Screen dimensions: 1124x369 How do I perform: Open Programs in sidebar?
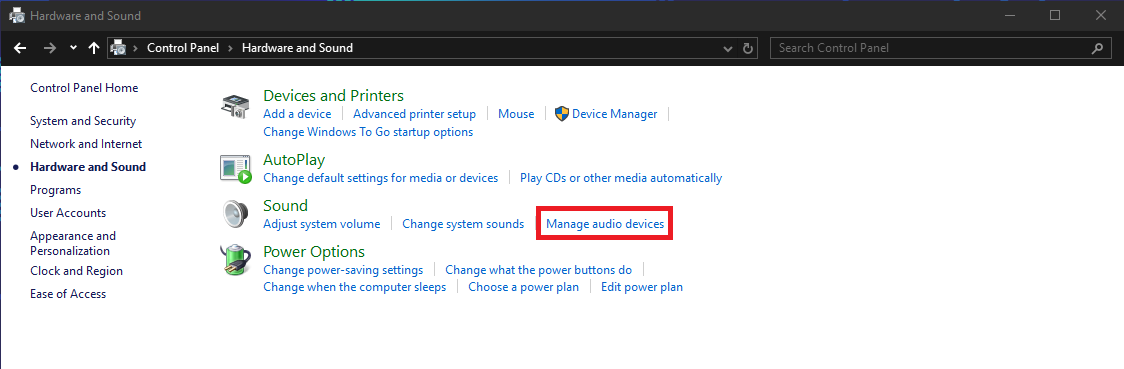pos(55,190)
